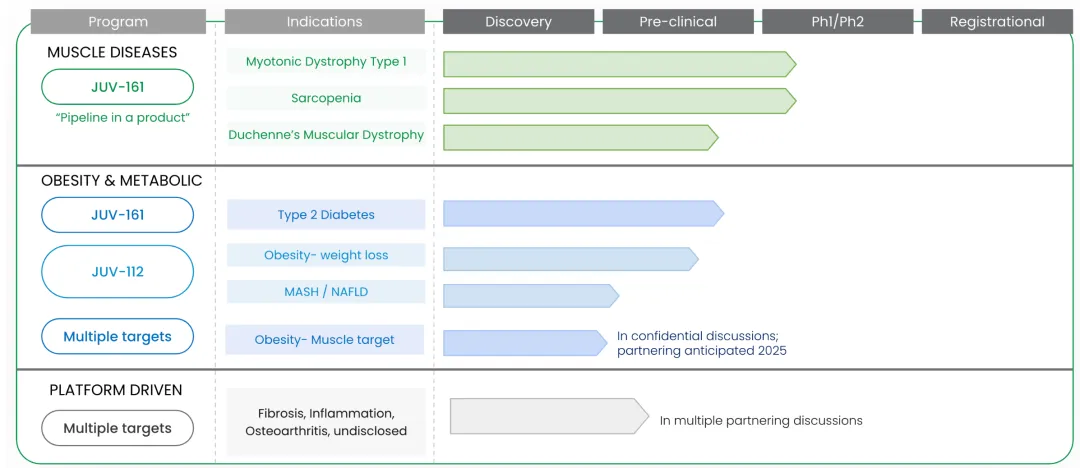Click the Program column header
This screenshot has width=1080, height=468.
(118, 22)
